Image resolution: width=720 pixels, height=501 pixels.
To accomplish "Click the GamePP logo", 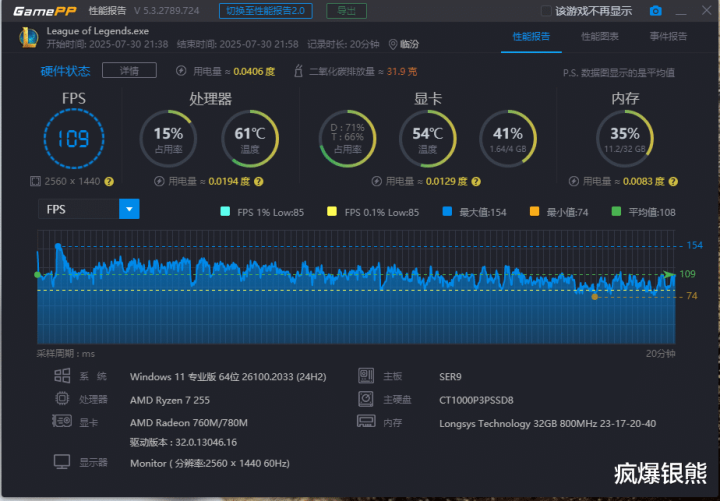I will tap(45, 11).
